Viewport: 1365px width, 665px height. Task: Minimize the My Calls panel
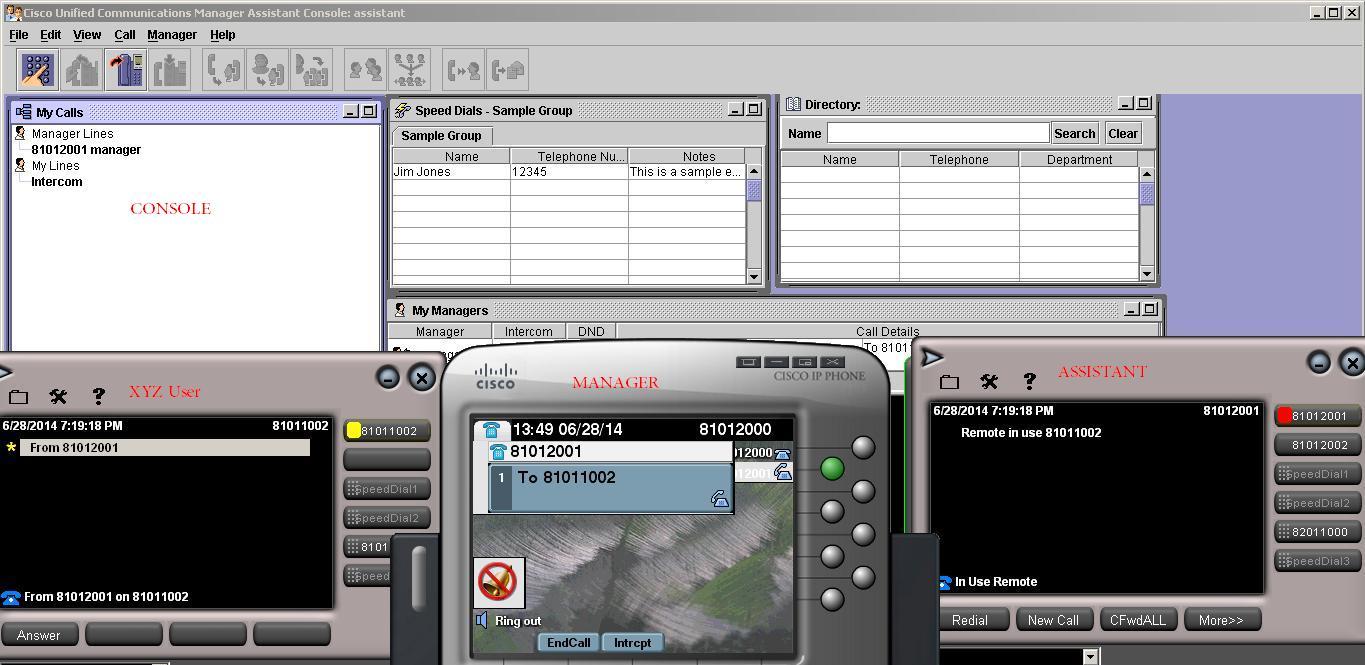point(350,111)
